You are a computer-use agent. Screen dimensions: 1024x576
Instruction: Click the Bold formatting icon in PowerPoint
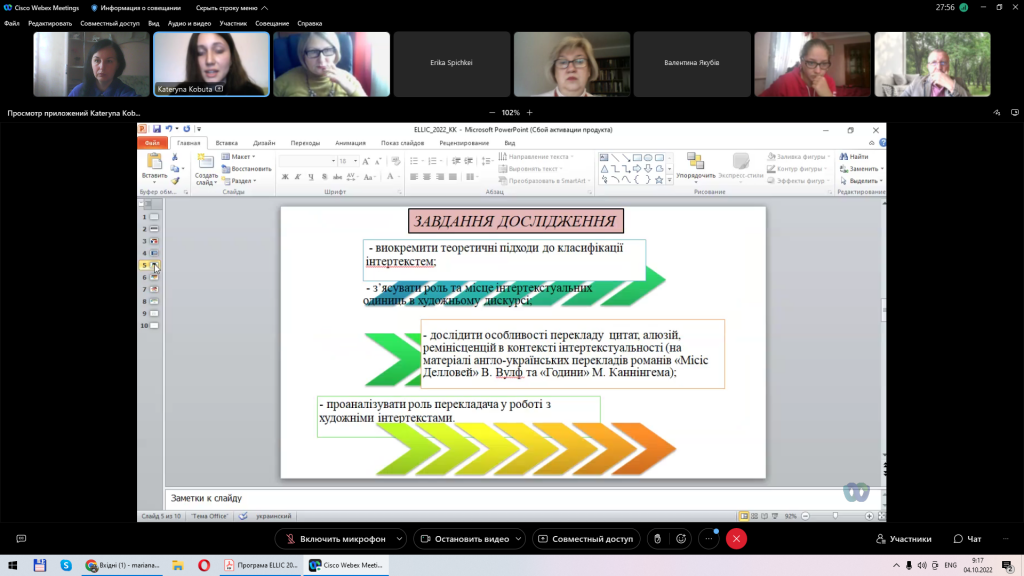pos(285,177)
